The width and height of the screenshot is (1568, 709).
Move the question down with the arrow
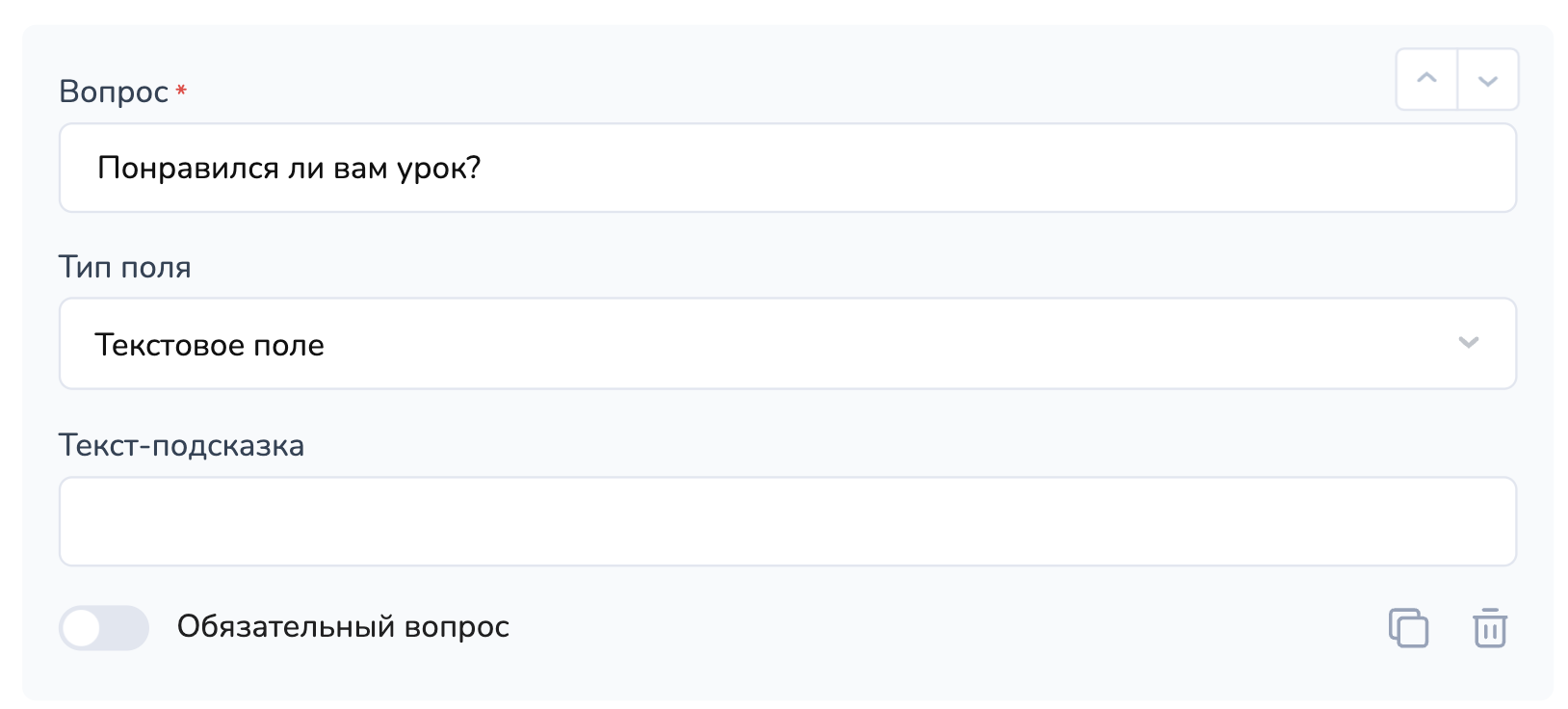(x=1488, y=79)
